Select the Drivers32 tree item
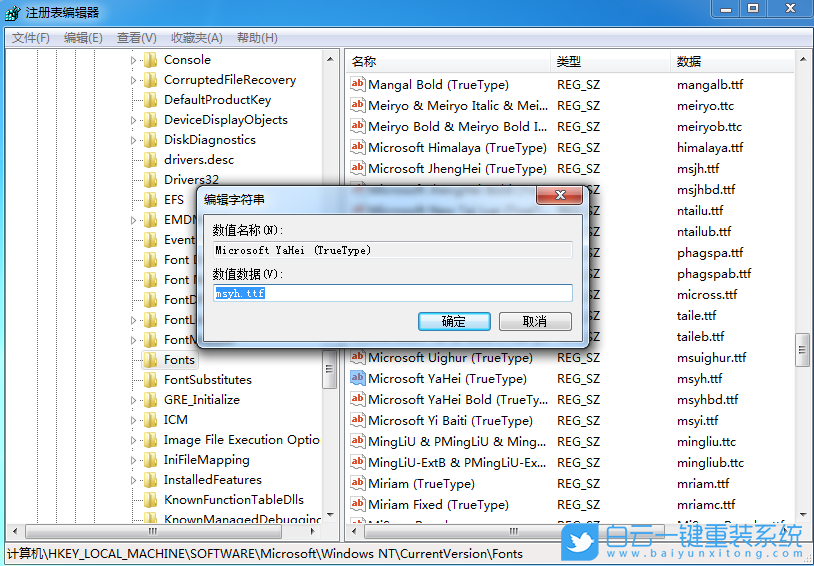 191,180
